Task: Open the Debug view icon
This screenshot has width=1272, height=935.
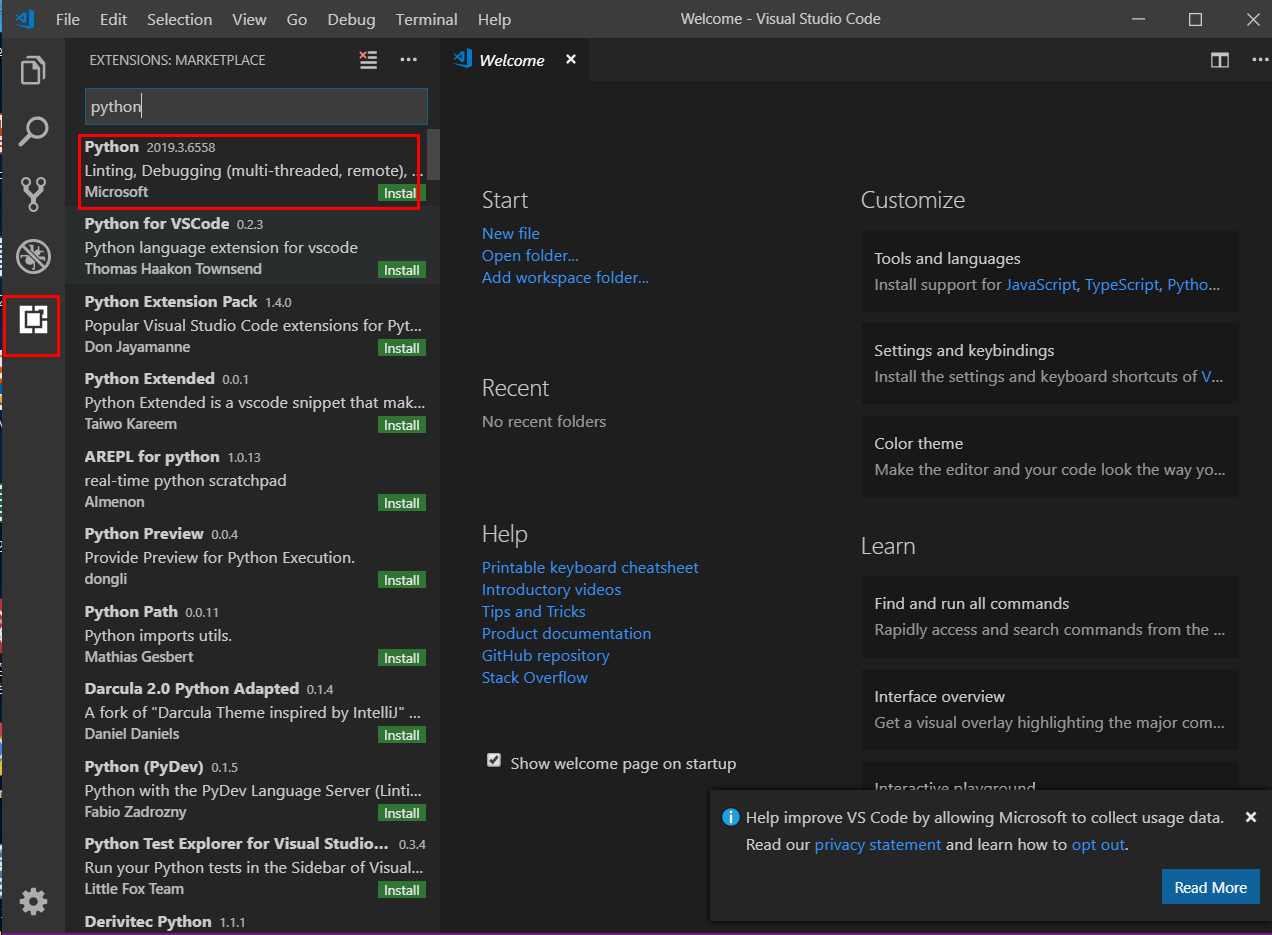Action: point(33,257)
